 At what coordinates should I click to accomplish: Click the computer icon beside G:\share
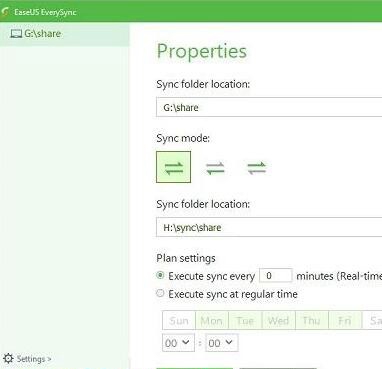(16, 34)
